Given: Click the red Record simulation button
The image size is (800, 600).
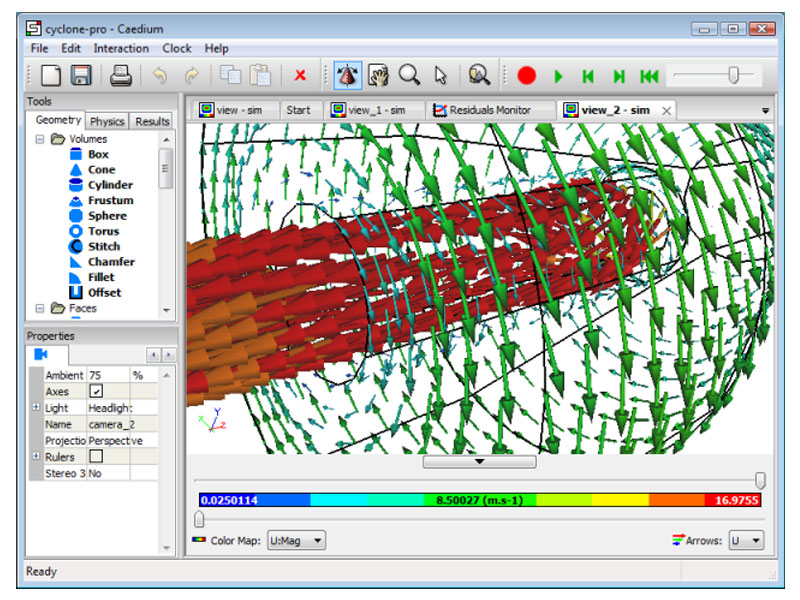Looking at the screenshot, I should coord(527,75).
